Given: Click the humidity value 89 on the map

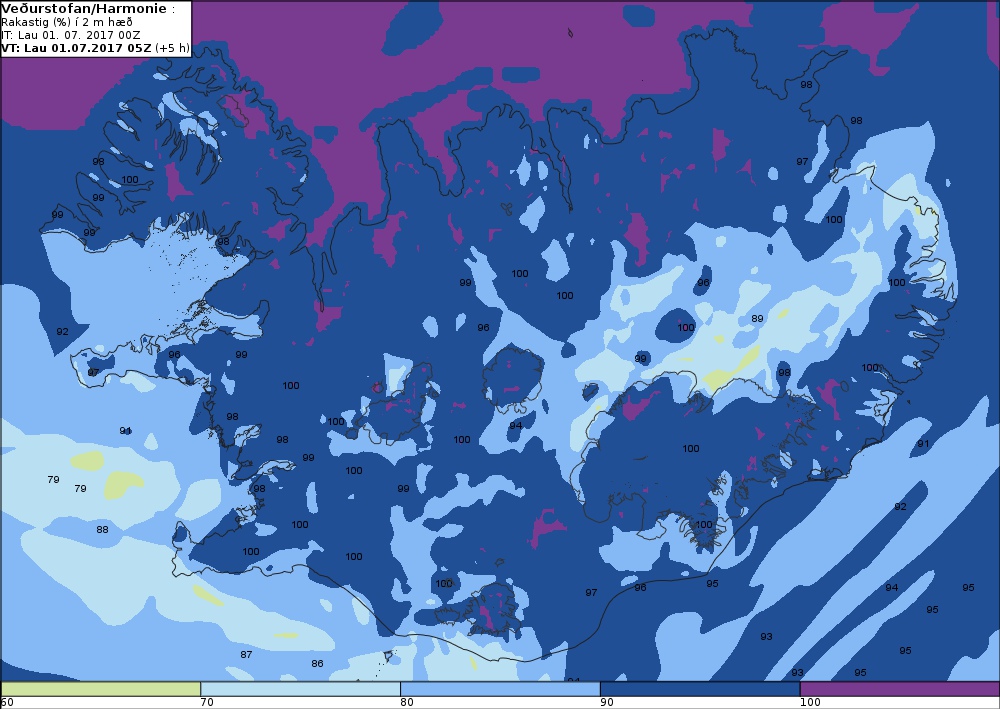Looking at the screenshot, I should click(x=757, y=319).
